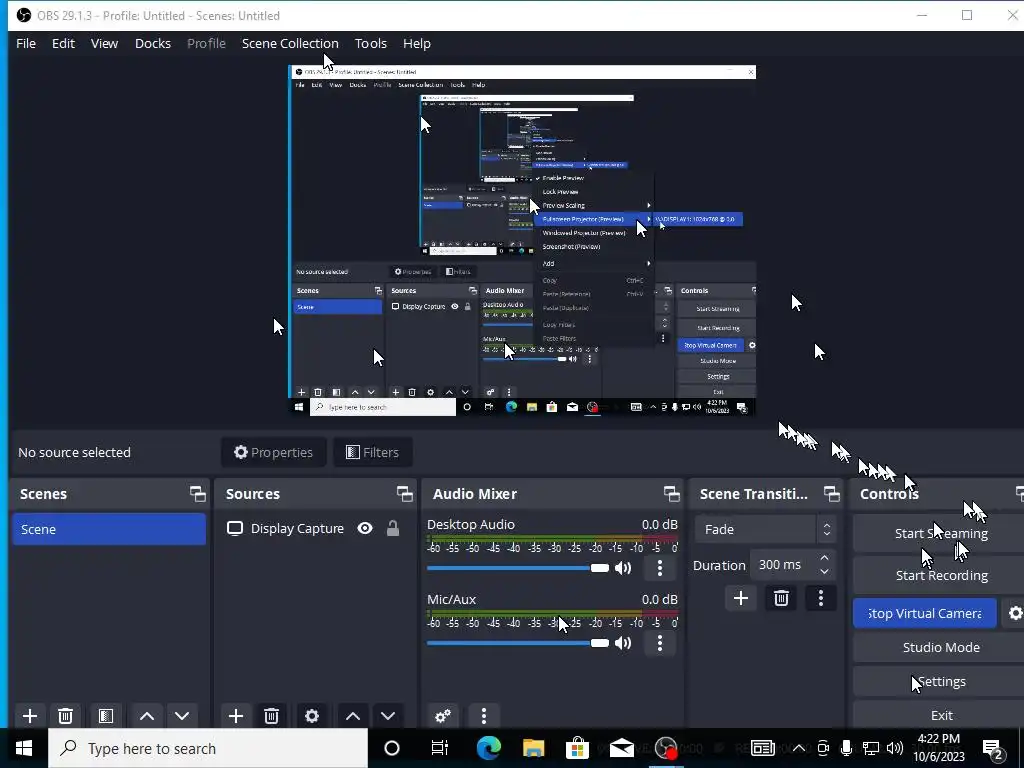Image resolution: width=1024 pixels, height=768 pixels.
Task: Open virtual camera settings gear
Action: point(1015,613)
